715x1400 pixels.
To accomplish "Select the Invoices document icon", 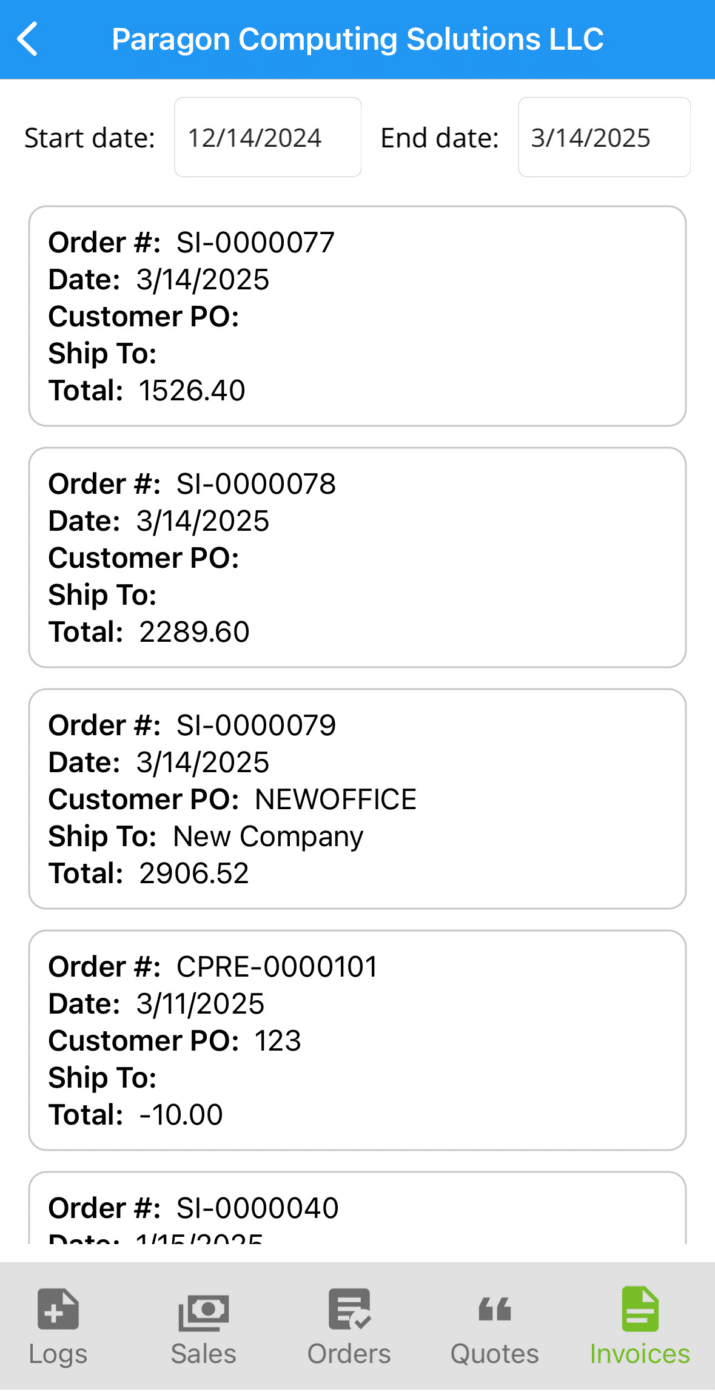I will point(640,1310).
